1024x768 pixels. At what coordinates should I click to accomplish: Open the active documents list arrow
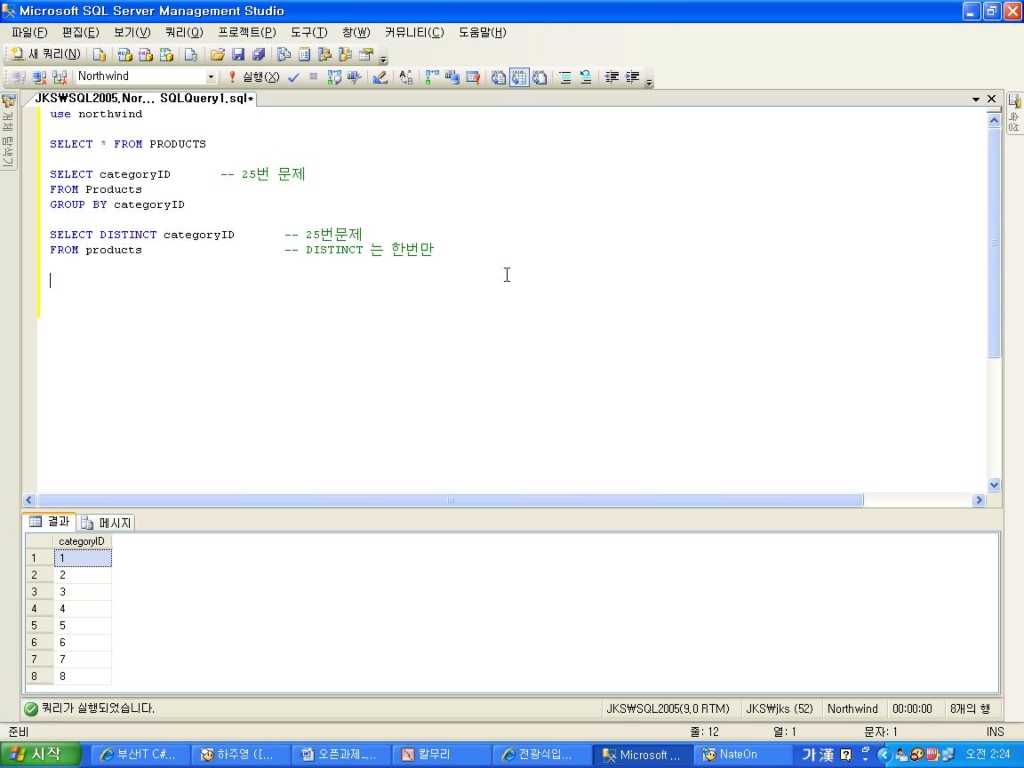click(976, 99)
